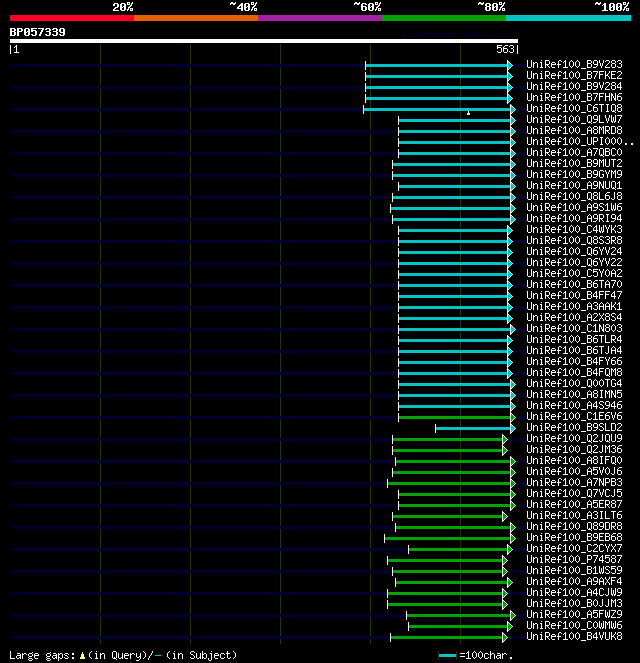Click the yellow gap symbol in the legend

click(x=82, y=656)
